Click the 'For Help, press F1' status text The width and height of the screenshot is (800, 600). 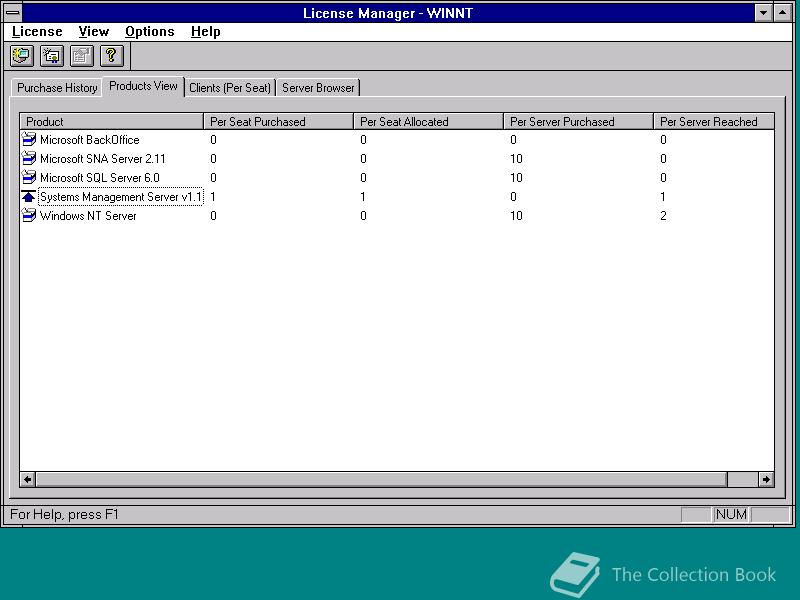(x=64, y=514)
